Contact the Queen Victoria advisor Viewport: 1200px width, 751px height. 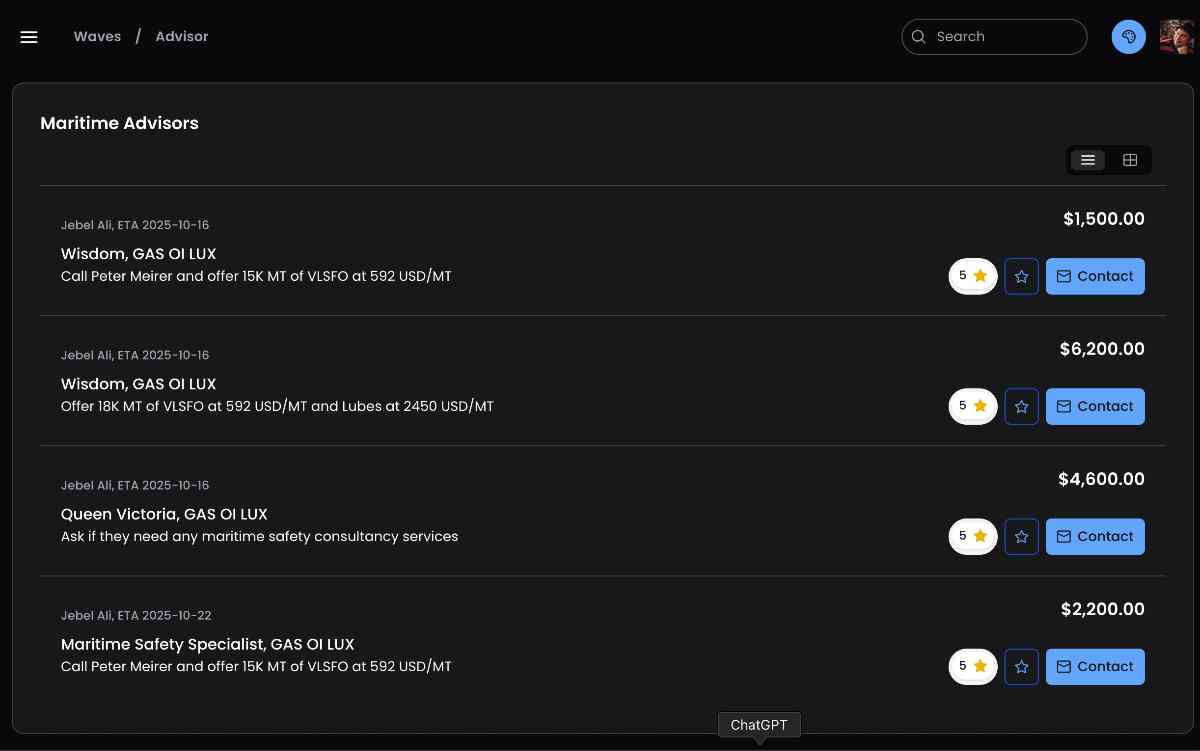(1095, 537)
